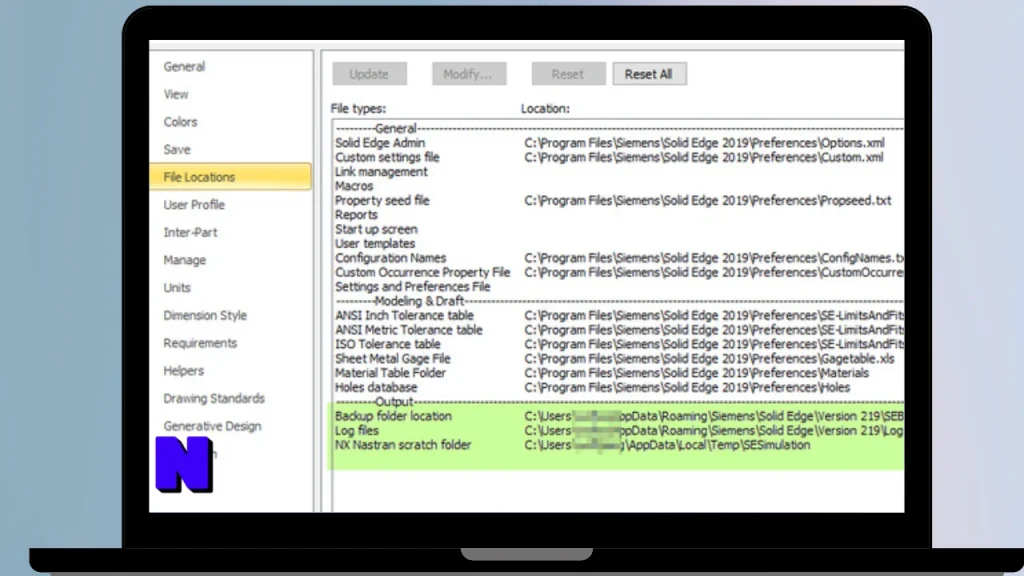Click the Reset All button
Screen dimensions: 1024x576
tap(649, 74)
